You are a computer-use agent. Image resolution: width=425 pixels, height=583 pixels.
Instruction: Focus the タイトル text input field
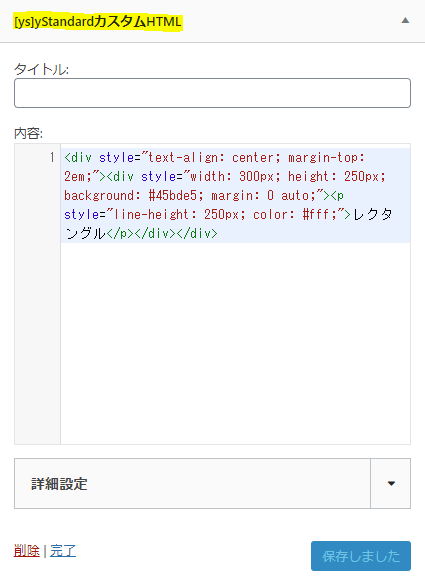click(x=212, y=93)
